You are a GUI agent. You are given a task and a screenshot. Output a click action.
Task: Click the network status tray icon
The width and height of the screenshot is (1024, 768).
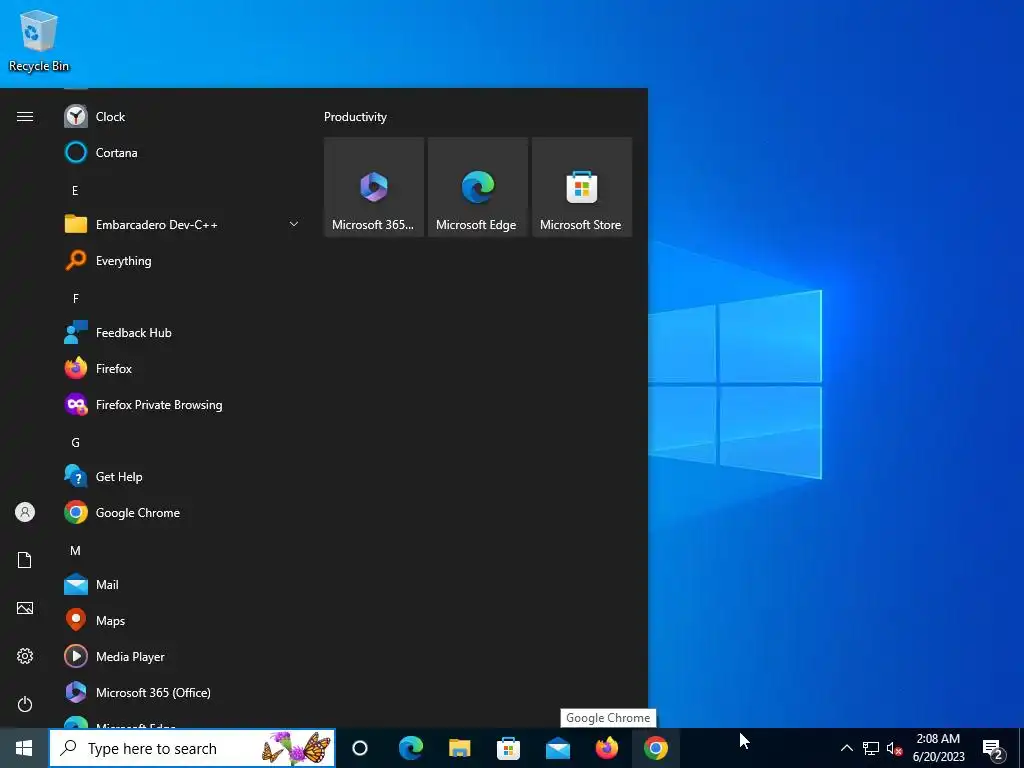[871, 748]
